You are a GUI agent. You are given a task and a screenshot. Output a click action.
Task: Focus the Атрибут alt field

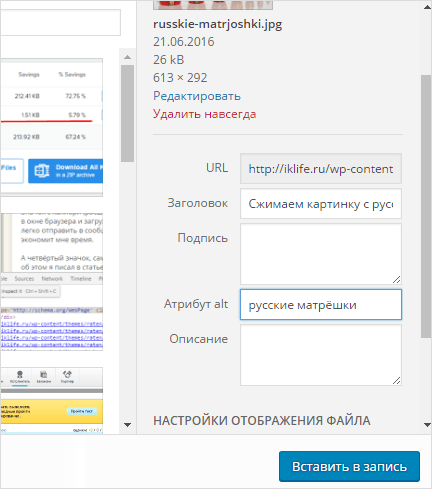point(321,305)
